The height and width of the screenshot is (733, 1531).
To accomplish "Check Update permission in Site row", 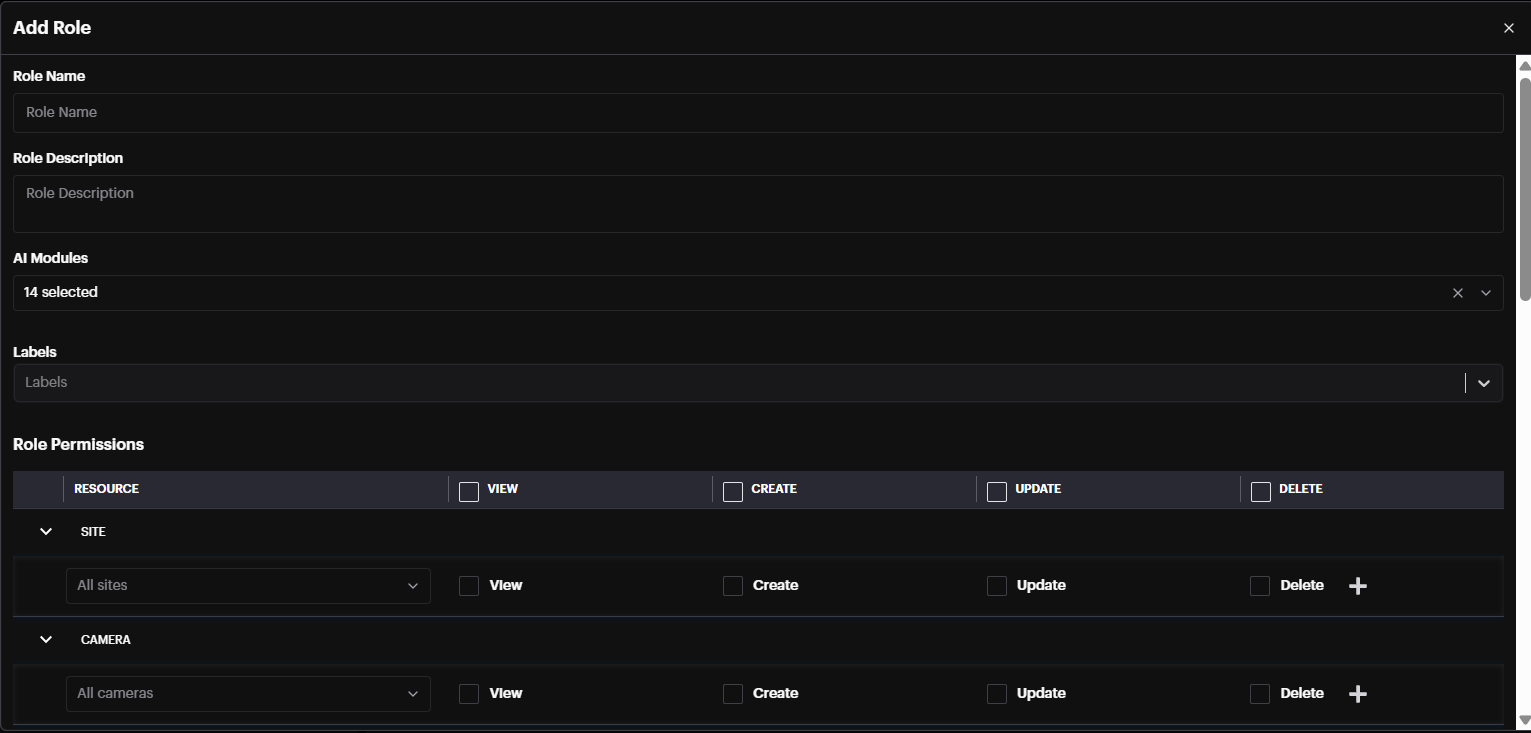I will point(996,586).
